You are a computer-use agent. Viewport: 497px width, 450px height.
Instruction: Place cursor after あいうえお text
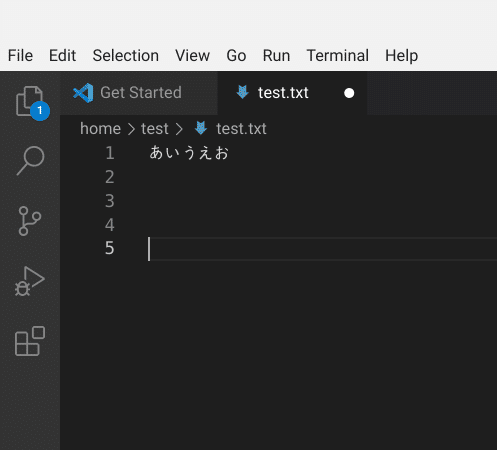pyautogui.click(x=231, y=153)
